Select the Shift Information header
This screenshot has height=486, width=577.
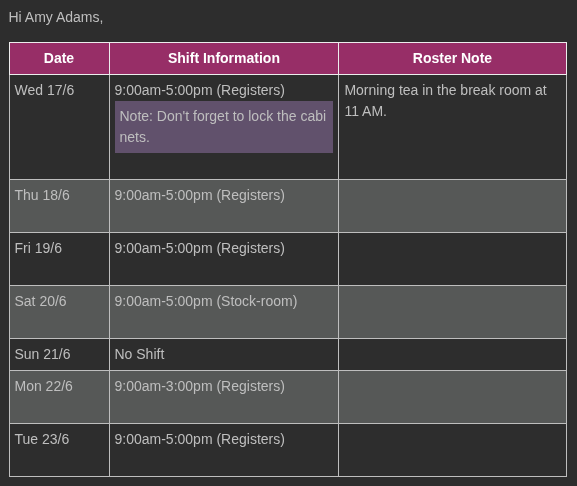pos(224,58)
